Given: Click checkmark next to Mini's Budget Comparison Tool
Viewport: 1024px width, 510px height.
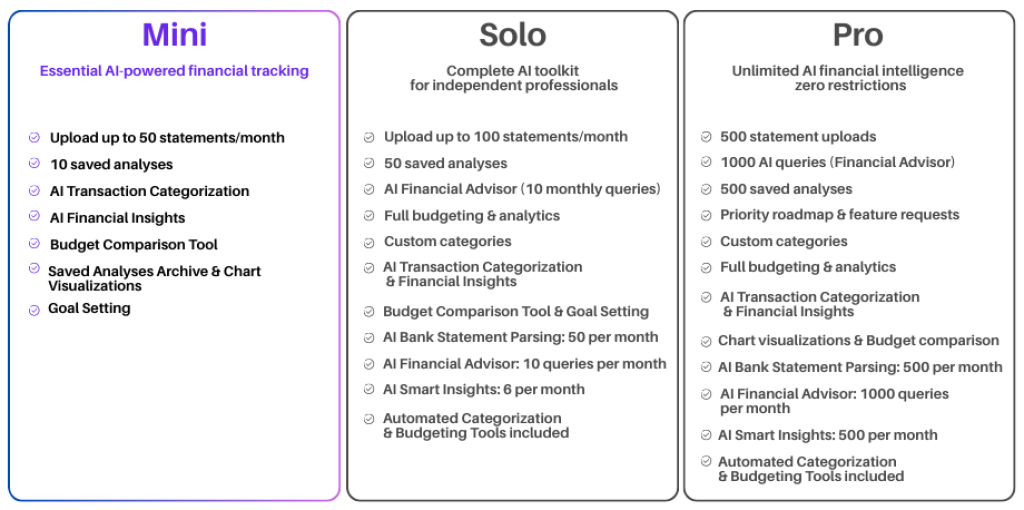Looking at the screenshot, I should click(x=34, y=244).
